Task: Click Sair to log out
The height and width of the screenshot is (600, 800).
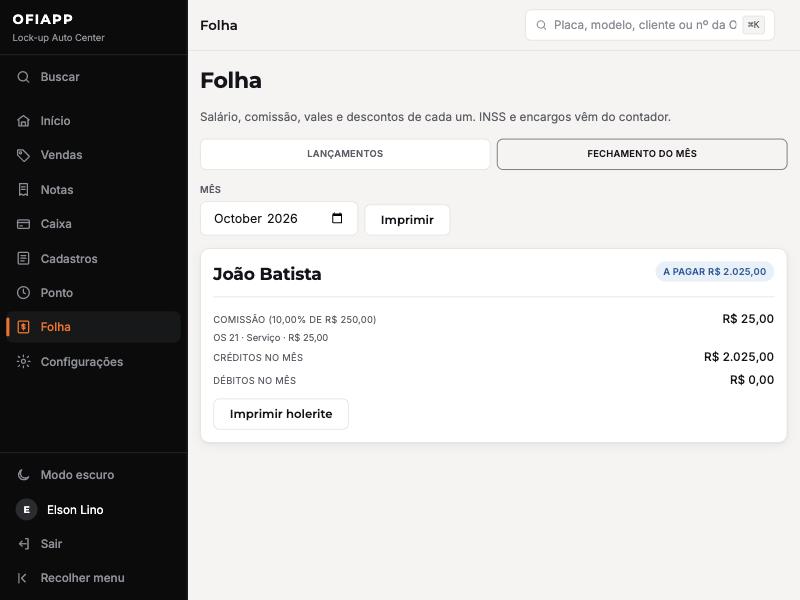Action: pos(93,544)
